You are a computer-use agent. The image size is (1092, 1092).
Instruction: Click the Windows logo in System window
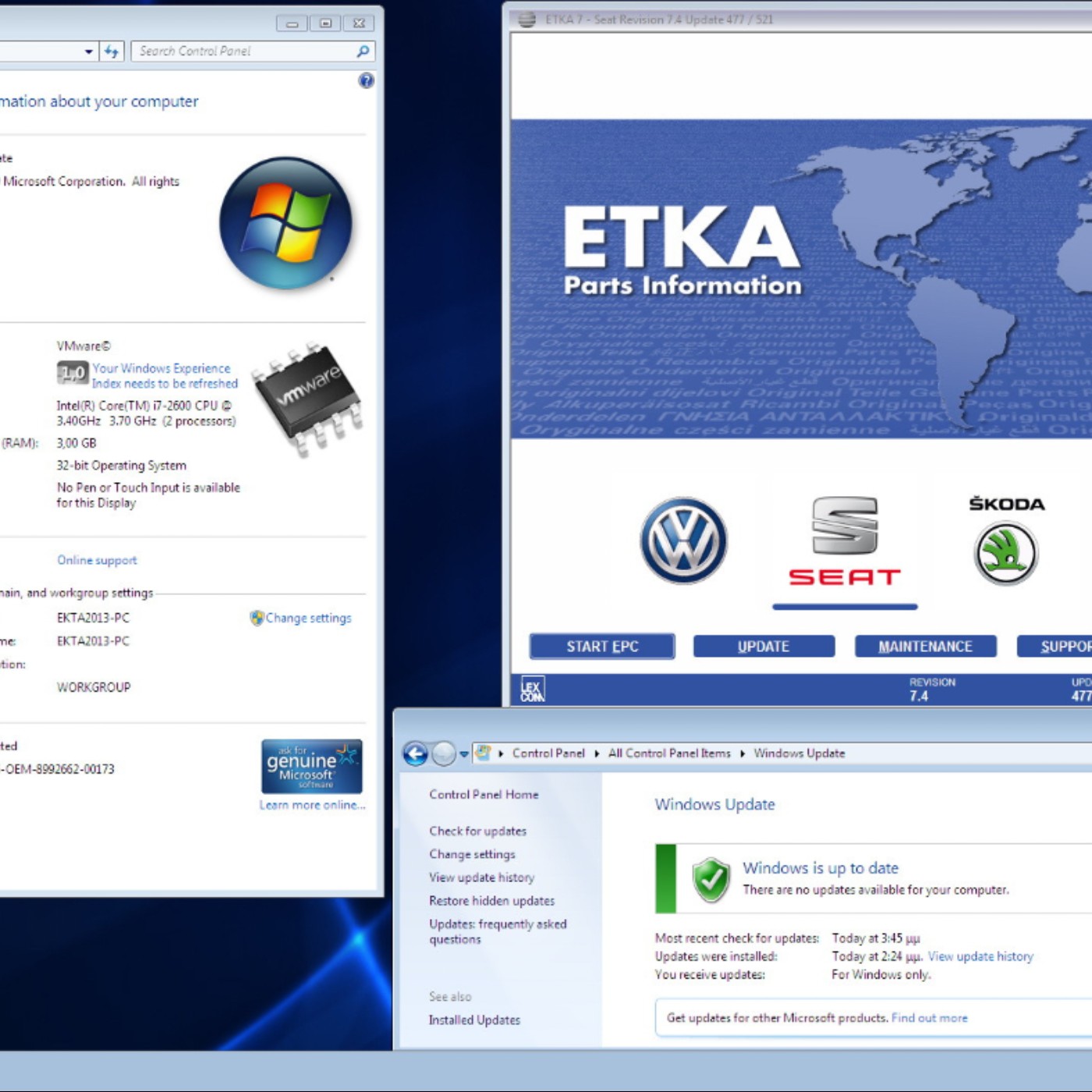[285, 223]
